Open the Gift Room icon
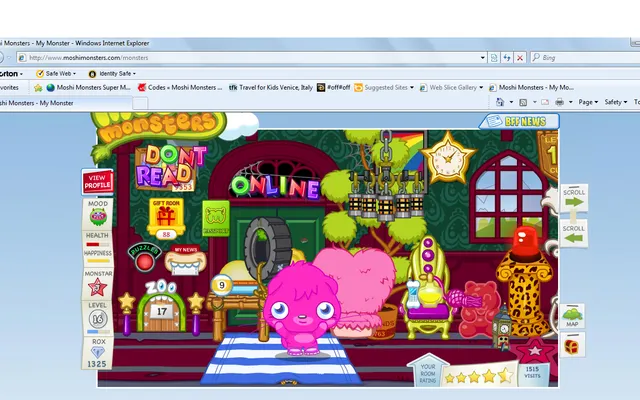Viewport: 640px width, 400px height. point(166,219)
